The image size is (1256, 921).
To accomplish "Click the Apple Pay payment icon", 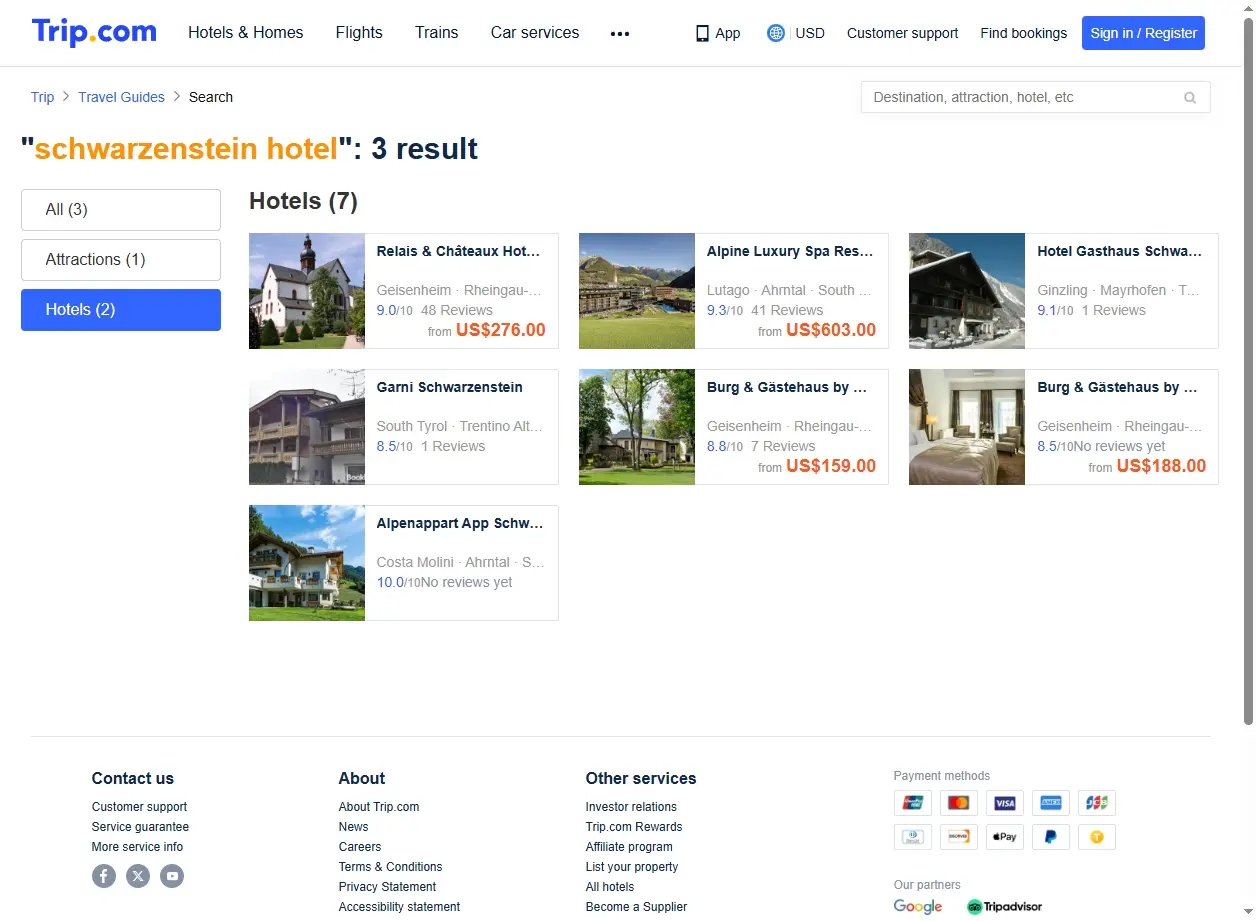I will 1004,836.
